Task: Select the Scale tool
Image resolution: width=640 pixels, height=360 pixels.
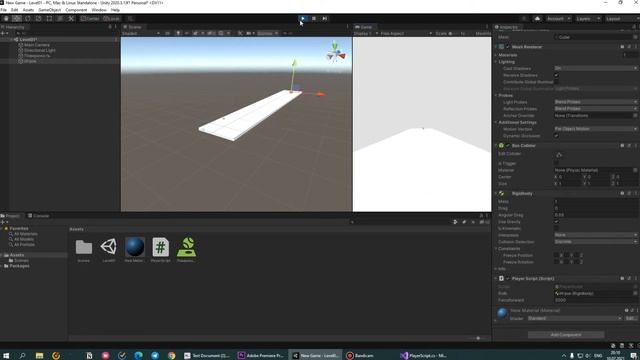Action: coord(38,18)
